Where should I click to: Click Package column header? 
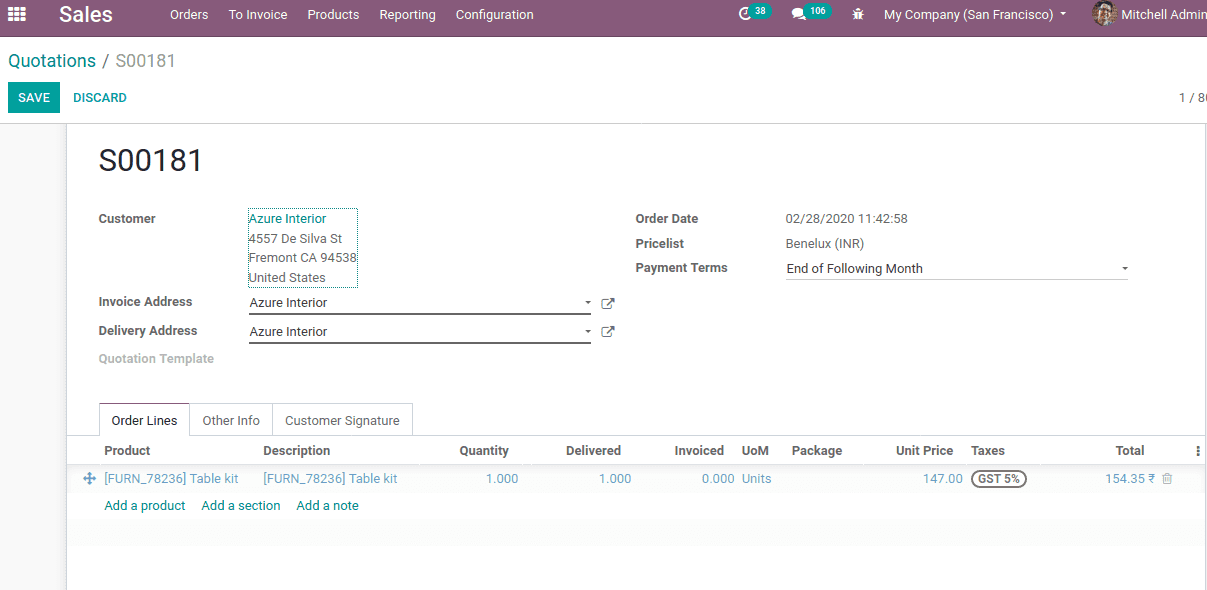tap(817, 451)
